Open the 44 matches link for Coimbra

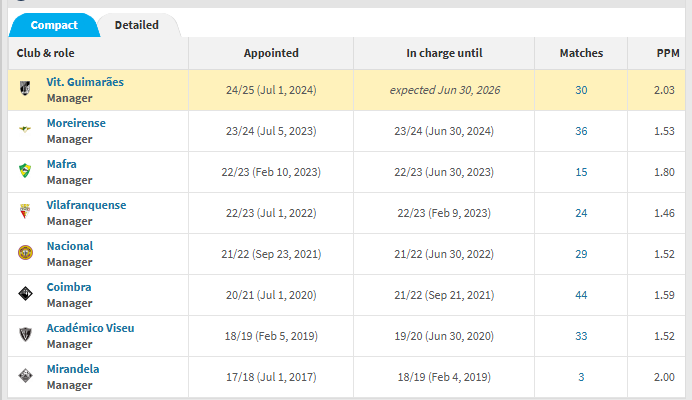581,295
